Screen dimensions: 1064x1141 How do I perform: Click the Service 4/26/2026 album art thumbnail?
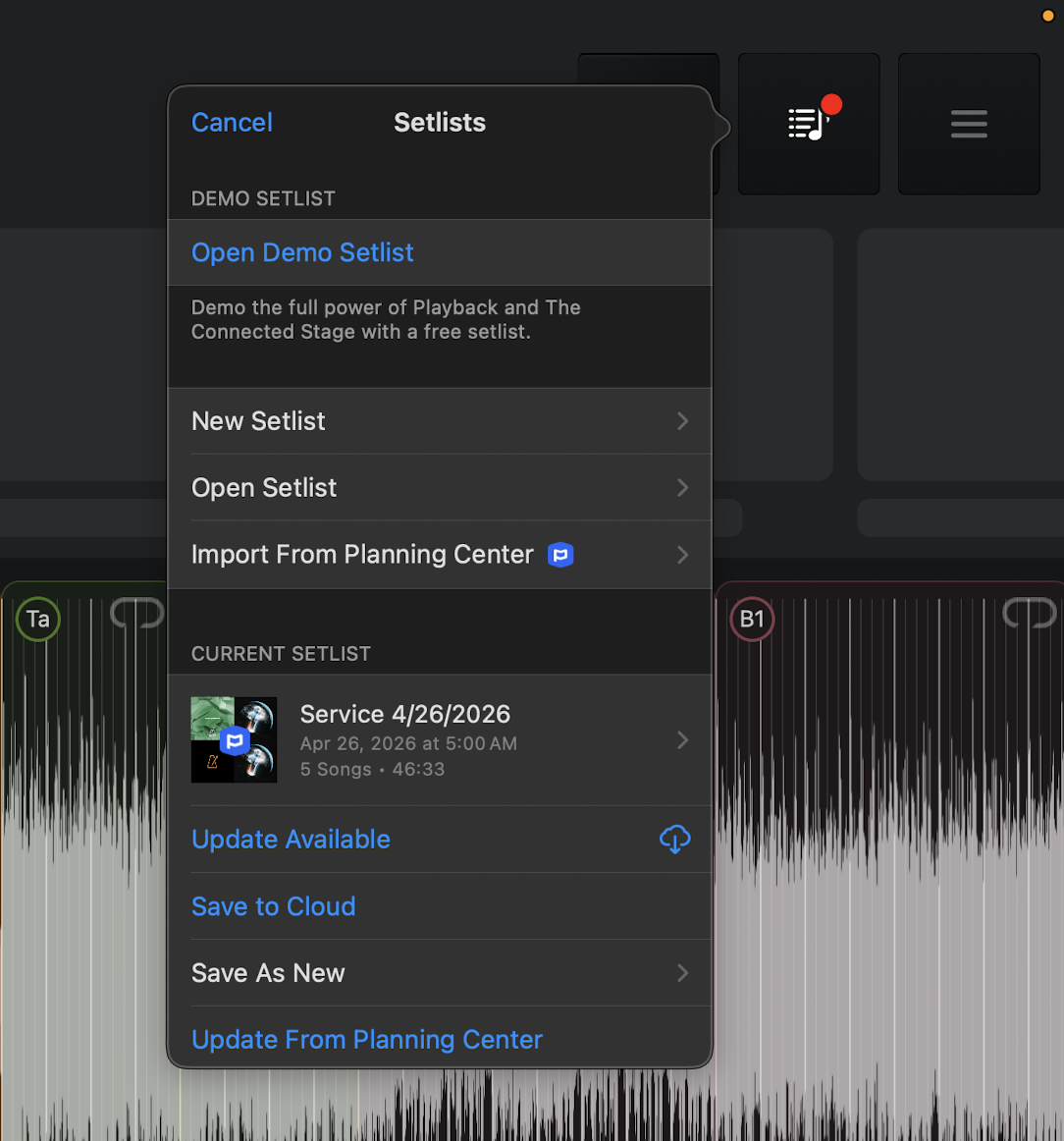234,740
